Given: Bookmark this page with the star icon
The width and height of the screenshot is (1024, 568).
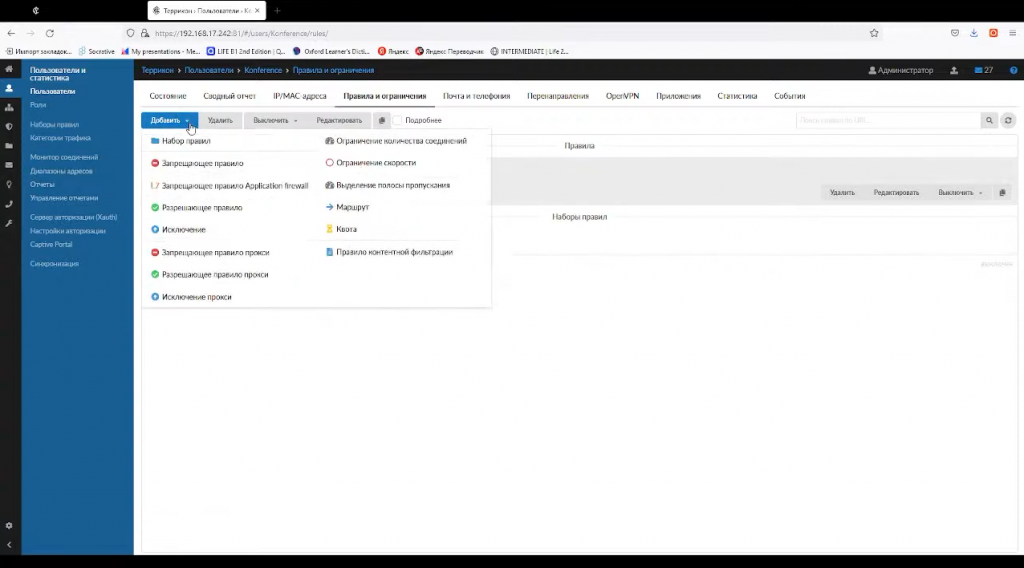Looking at the screenshot, I should pyautogui.click(x=874, y=33).
